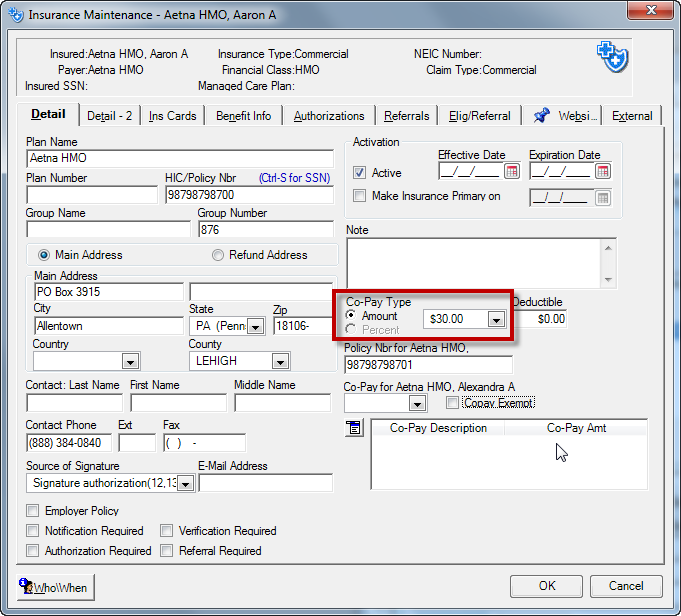
Task: Click the PO Box 3915 address field
Action: click(109, 291)
